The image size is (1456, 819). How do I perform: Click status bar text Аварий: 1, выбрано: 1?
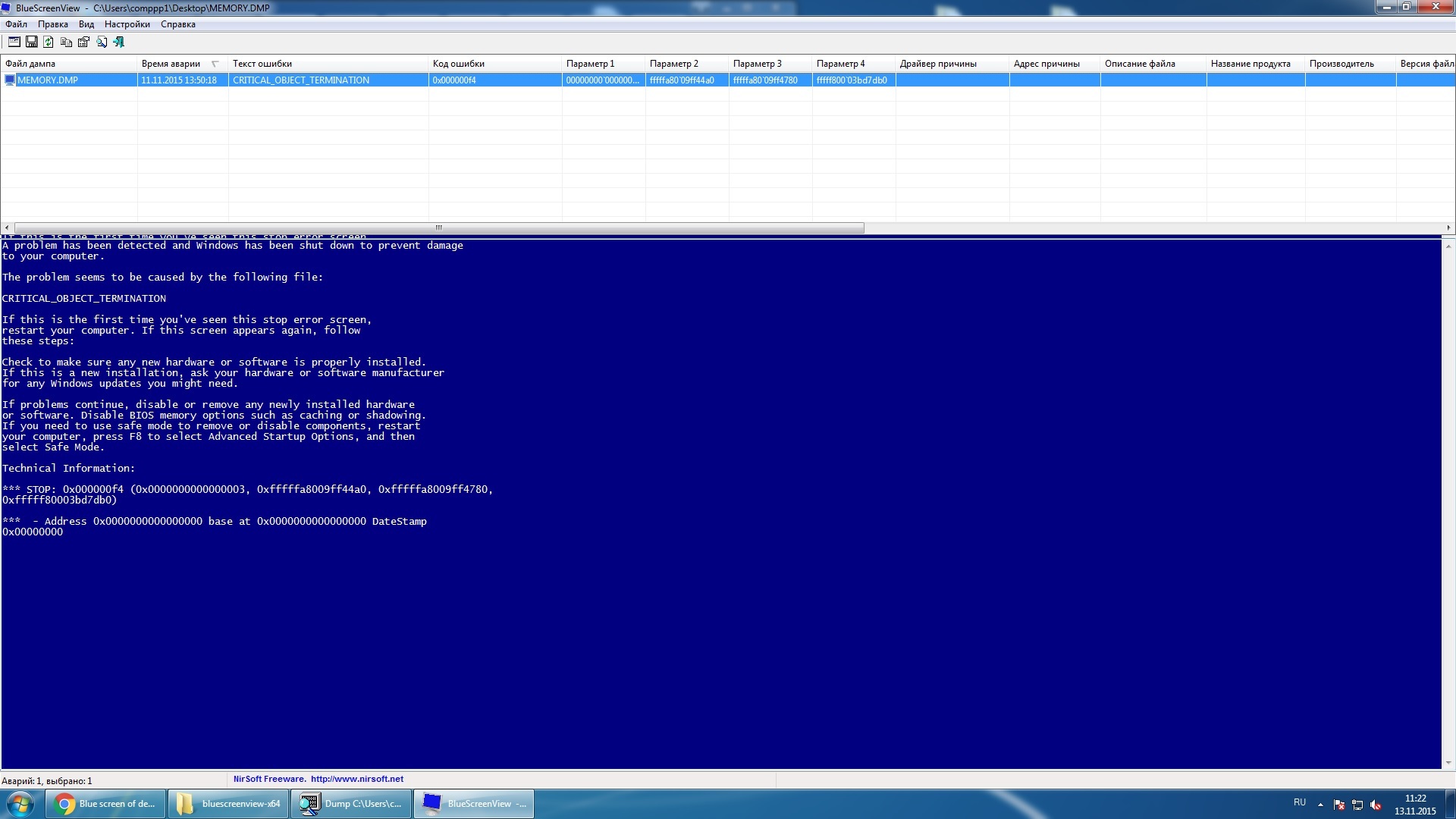(x=47, y=780)
